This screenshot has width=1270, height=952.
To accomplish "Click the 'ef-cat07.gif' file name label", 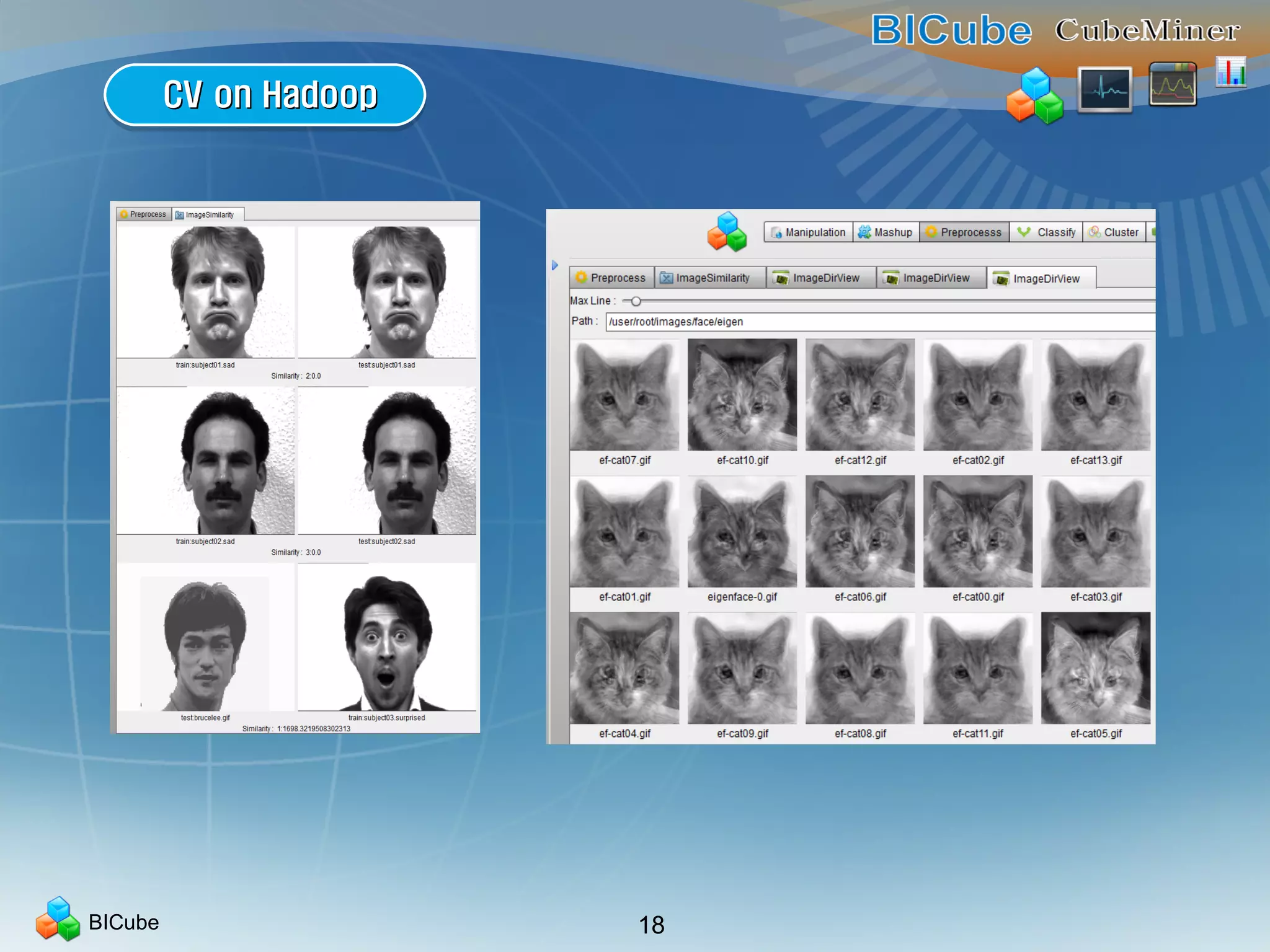I will (x=624, y=461).
